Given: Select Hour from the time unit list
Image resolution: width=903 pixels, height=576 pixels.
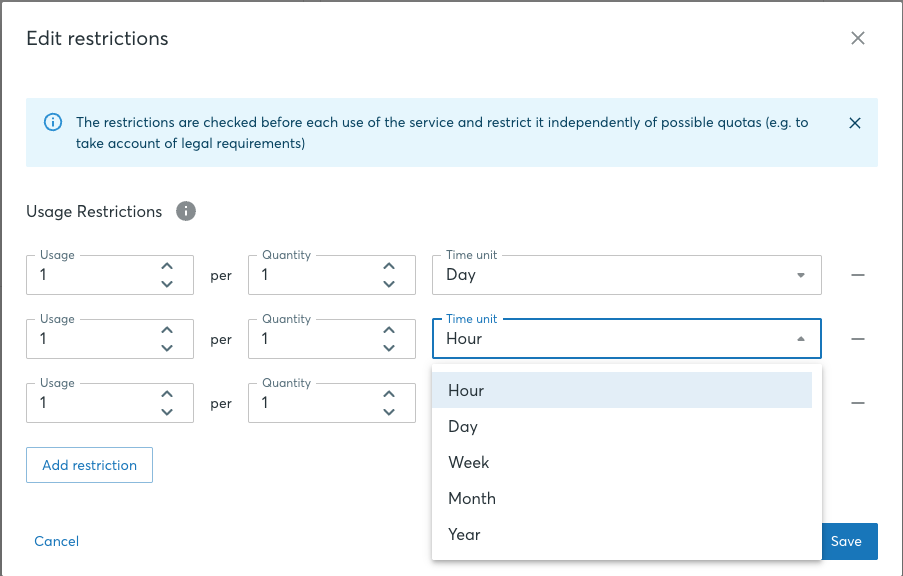Looking at the screenshot, I should 622,390.
